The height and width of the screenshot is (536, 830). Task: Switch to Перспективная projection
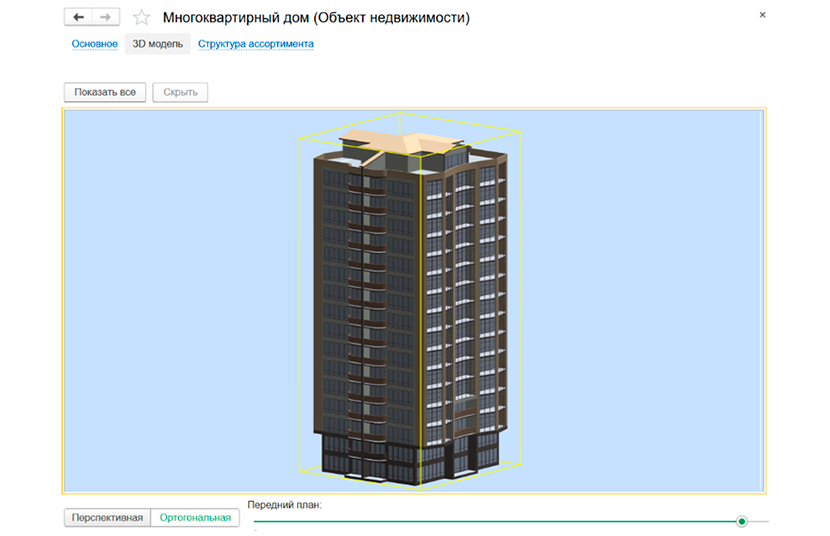[107, 517]
